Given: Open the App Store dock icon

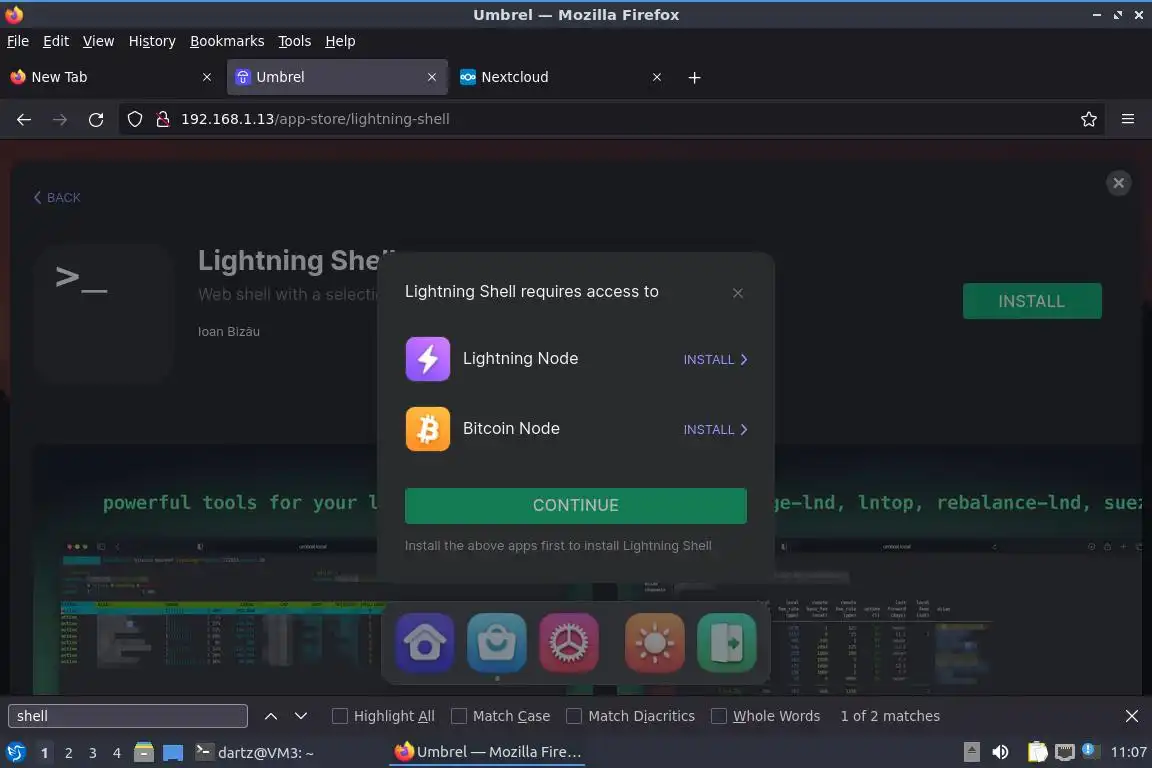Looking at the screenshot, I should (x=497, y=643).
